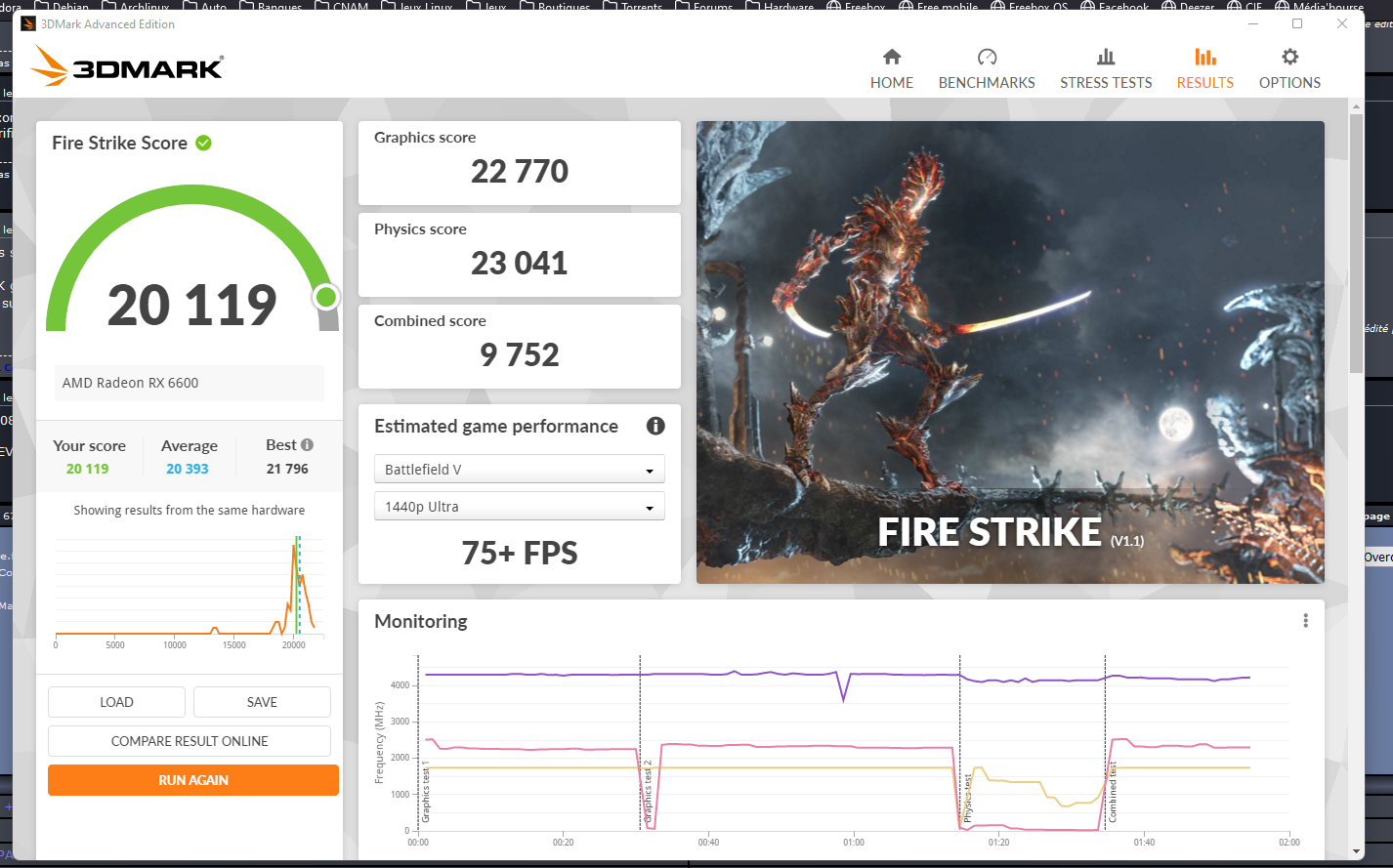The image size is (1393, 868).
Task: Click the Combined score value 9 752
Action: pyautogui.click(x=520, y=355)
